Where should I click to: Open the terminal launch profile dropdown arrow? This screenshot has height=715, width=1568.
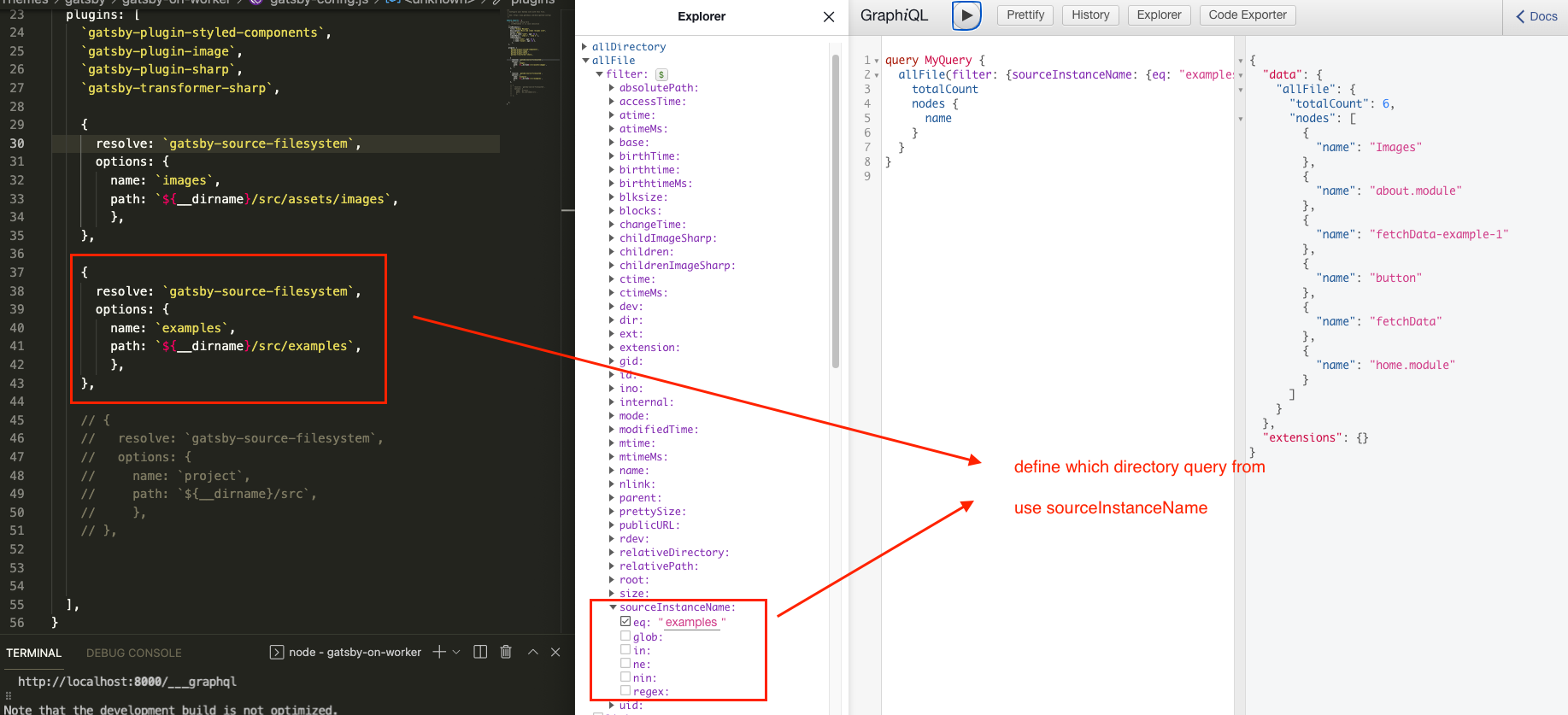click(x=456, y=652)
